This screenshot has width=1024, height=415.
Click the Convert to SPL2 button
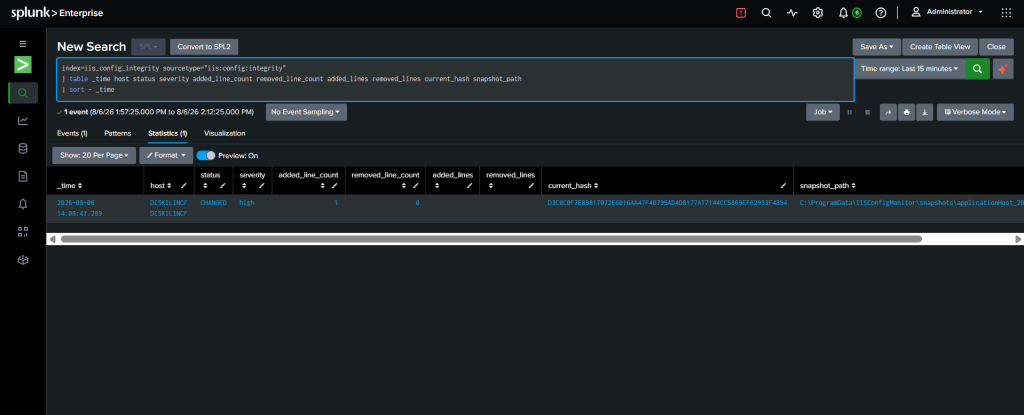pyautogui.click(x=204, y=47)
